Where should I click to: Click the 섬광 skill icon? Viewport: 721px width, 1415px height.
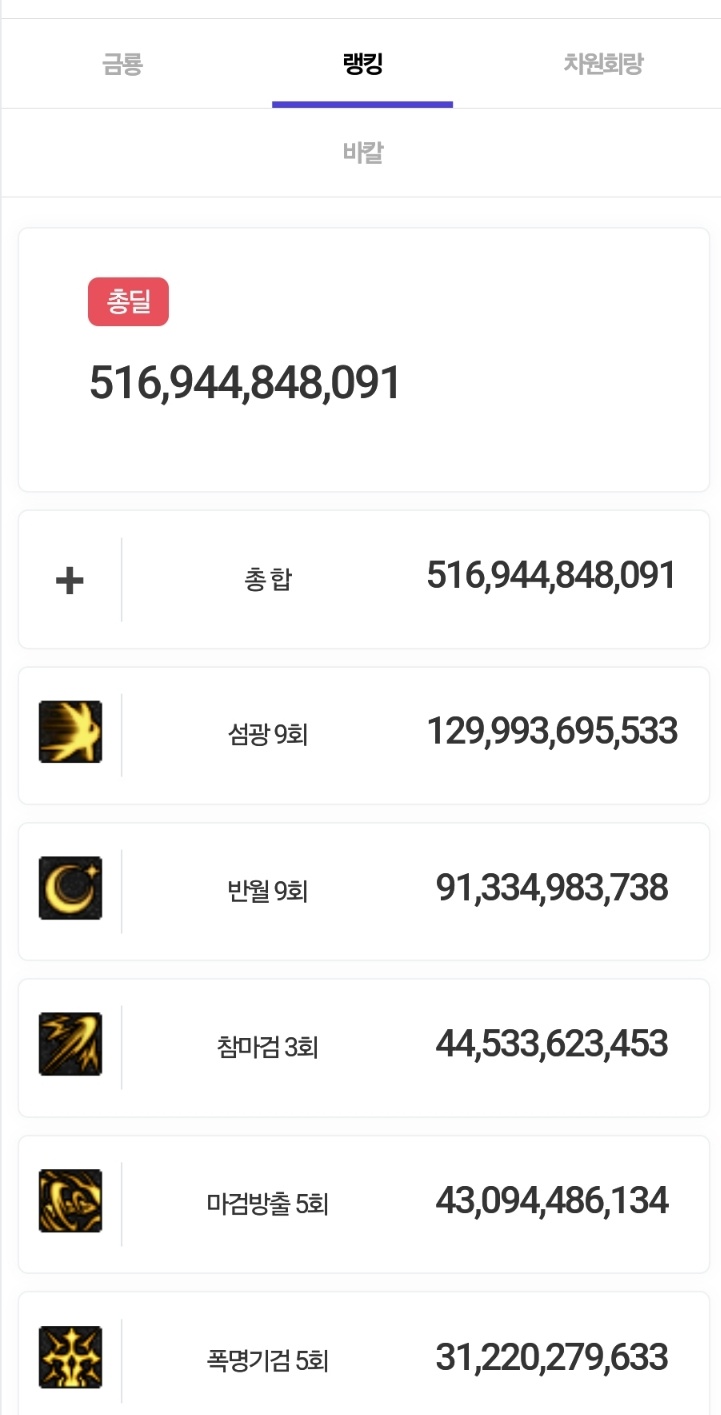[70, 732]
